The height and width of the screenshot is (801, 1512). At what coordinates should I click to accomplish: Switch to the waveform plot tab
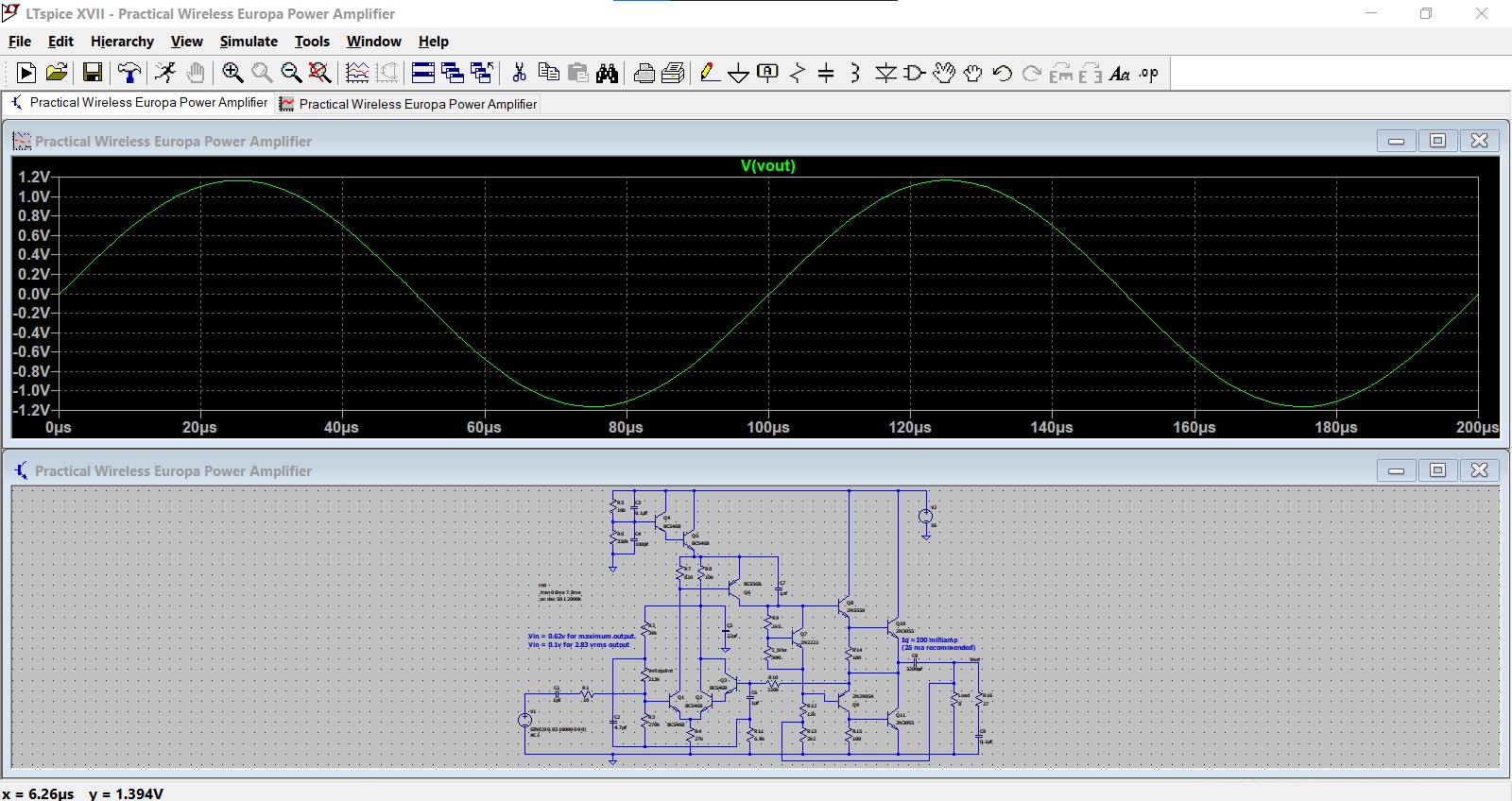(x=408, y=104)
